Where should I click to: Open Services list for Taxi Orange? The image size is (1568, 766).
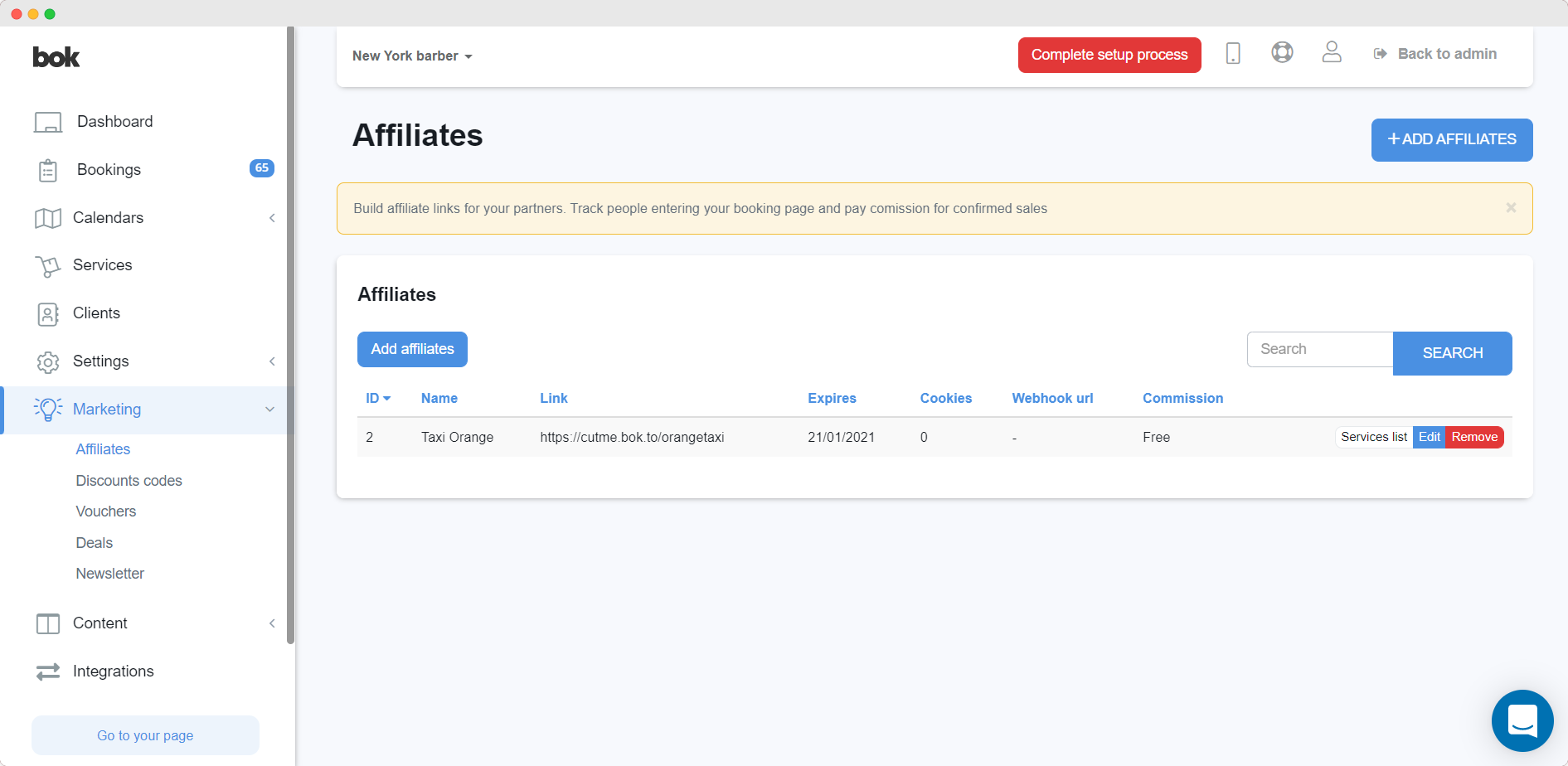1374,437
